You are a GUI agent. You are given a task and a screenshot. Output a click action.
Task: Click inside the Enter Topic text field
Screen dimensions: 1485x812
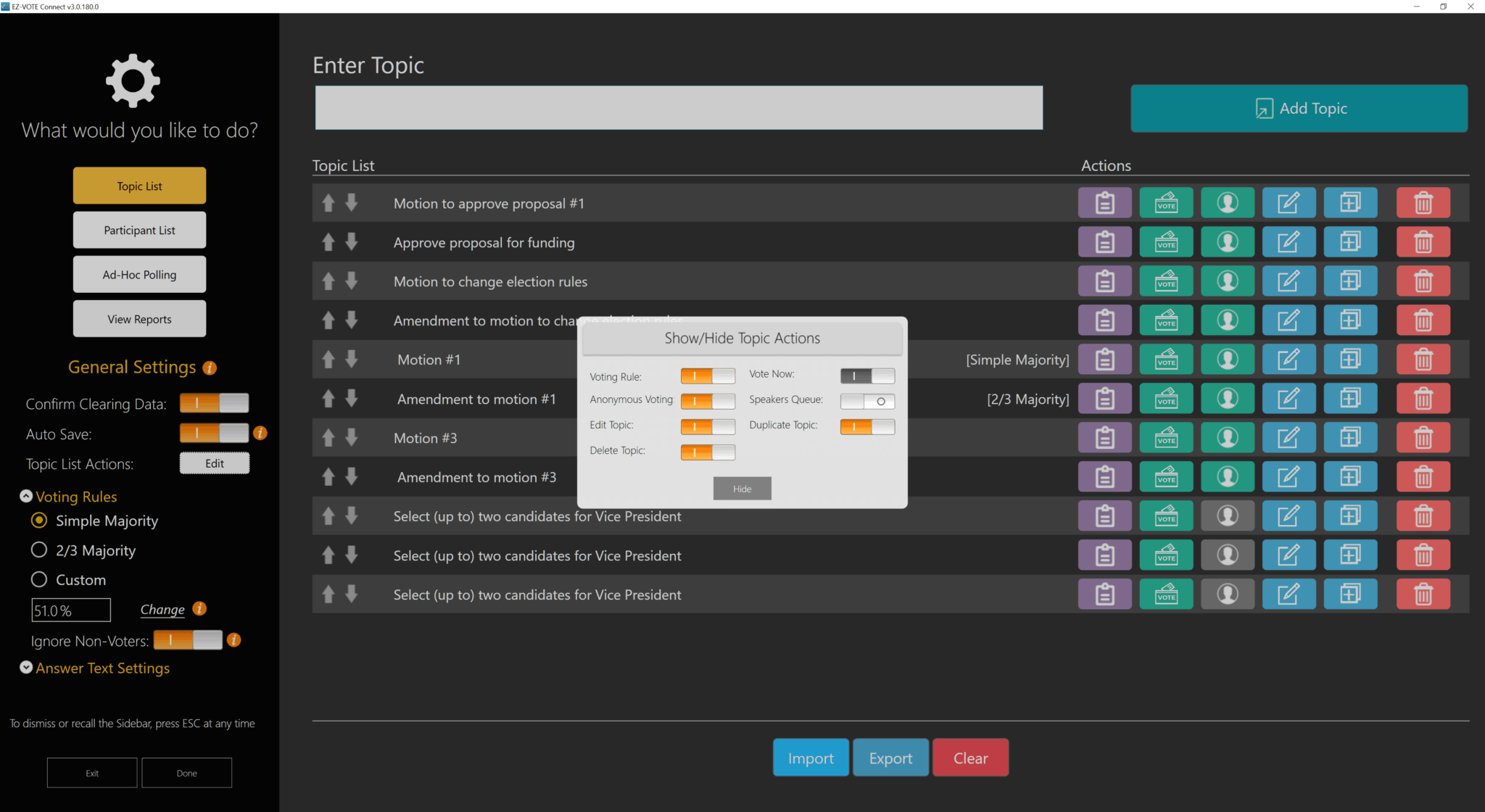pyautogui.click(x=677, y=107)
